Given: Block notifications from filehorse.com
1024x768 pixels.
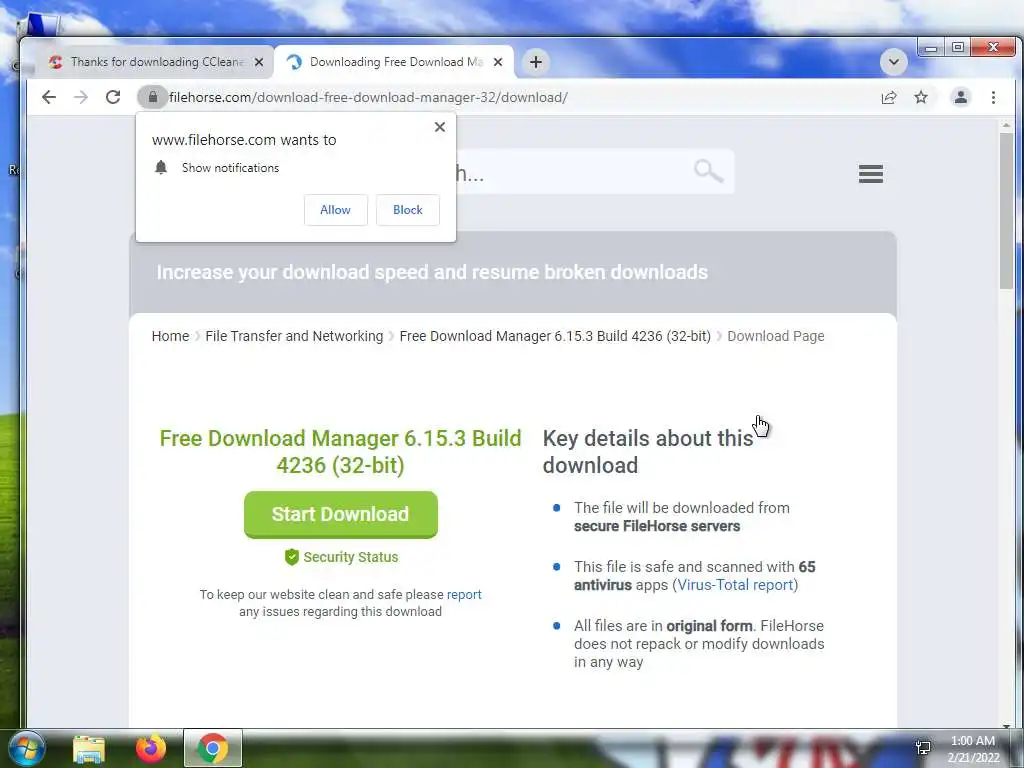Looking at the screenshot, I should (408, 210).
